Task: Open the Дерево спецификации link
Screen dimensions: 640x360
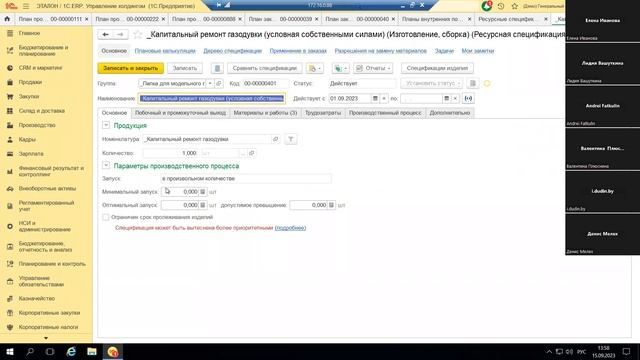Action: 233,51
